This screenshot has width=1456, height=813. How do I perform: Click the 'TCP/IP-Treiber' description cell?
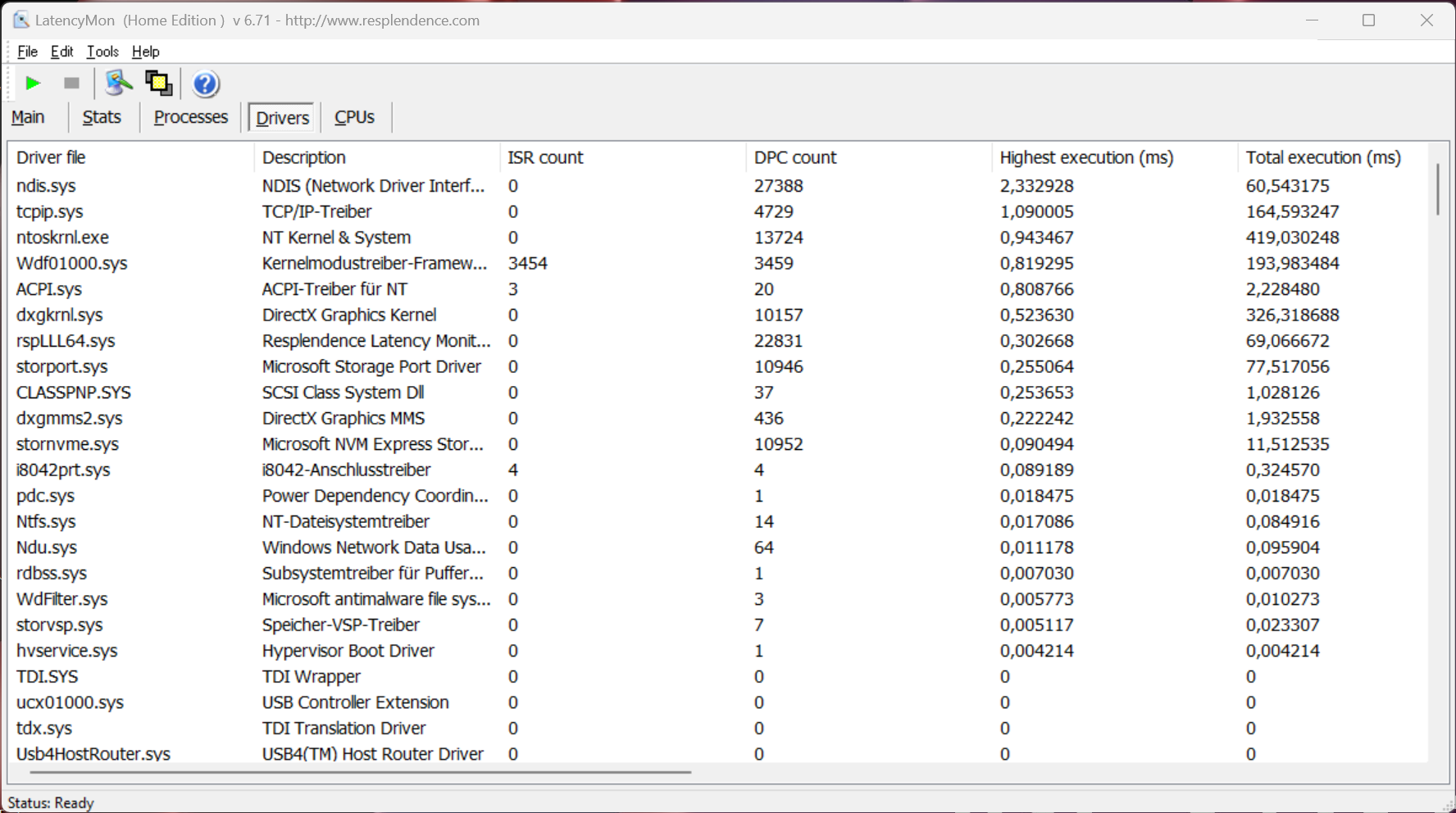click(x=316, y=211)
